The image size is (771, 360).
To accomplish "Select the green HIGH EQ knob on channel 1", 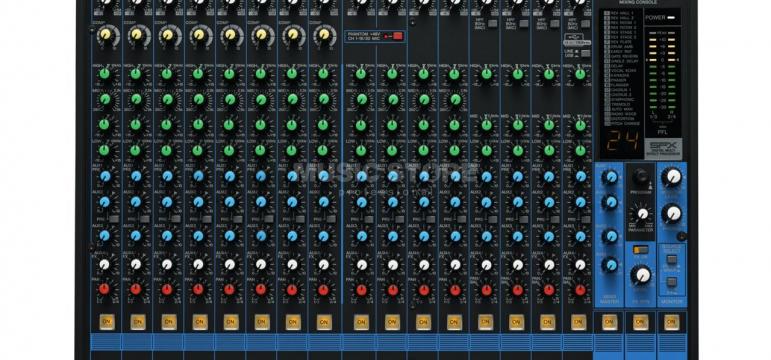I will click(104, 74).
